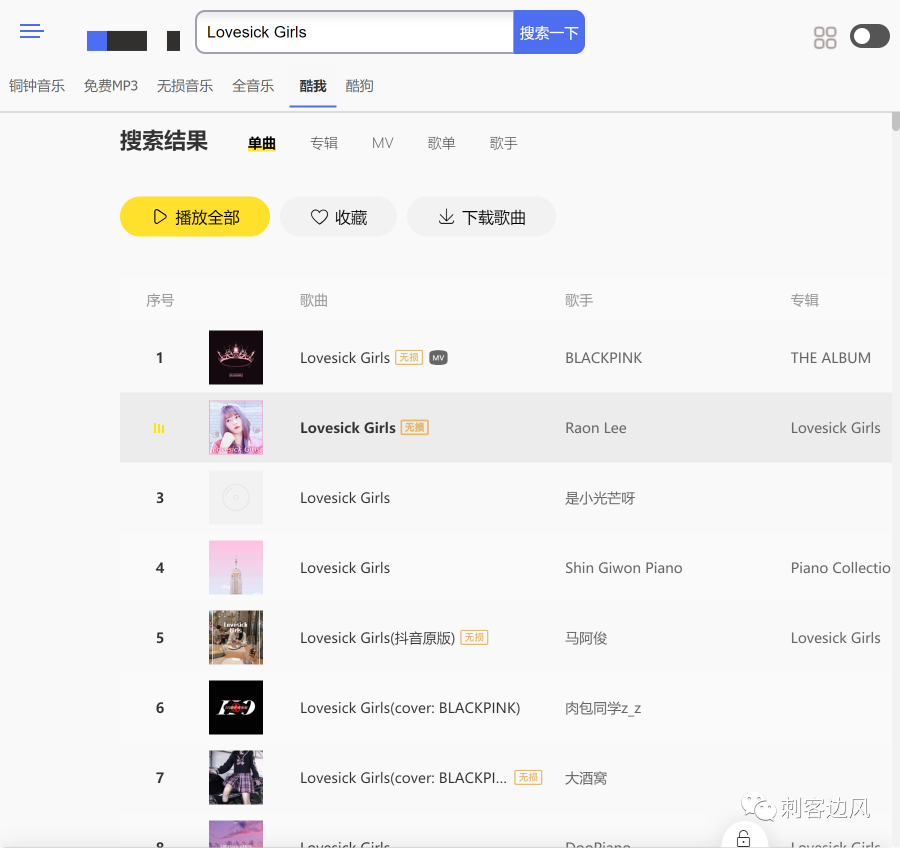Click the plaid skirt cover of song 7
The image size is (900, 848).
(x=236, y=777)
